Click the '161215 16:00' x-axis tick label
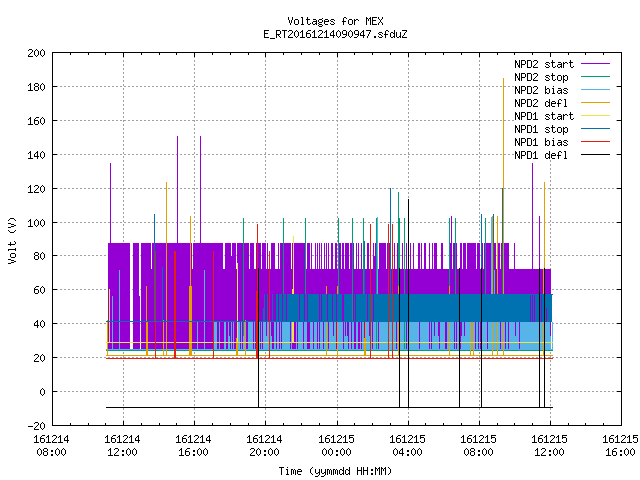640x480 pixels. click(x=620, y=446)
